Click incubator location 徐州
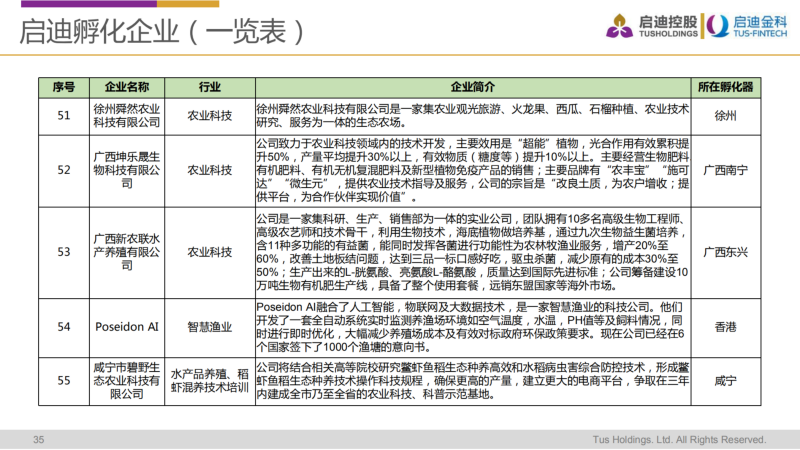Viewport: 800px width, 450px height. click(726, 116)
